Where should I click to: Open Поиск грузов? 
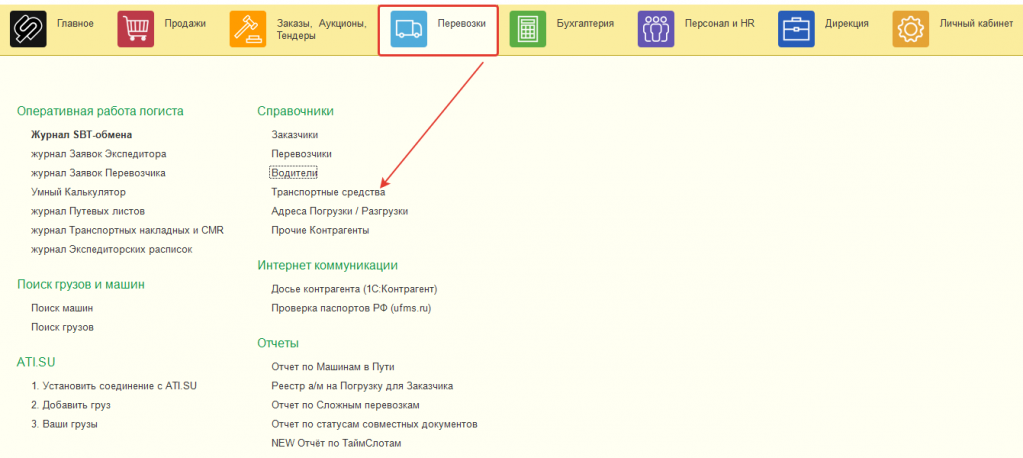pos(62,327)
